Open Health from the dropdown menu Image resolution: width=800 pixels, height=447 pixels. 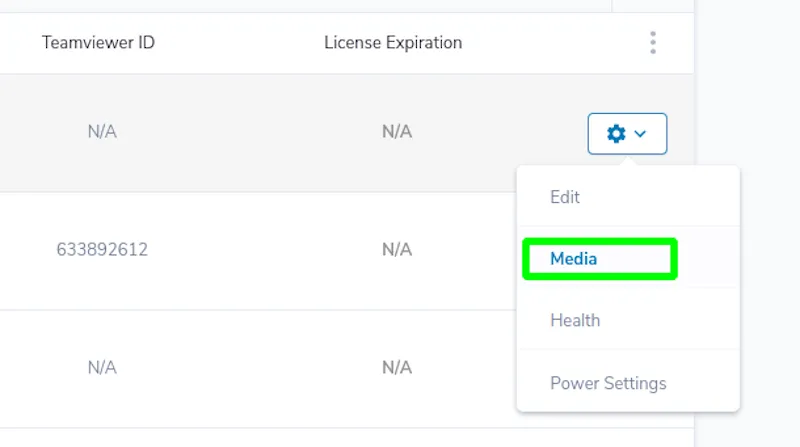[x=575, y=320]
